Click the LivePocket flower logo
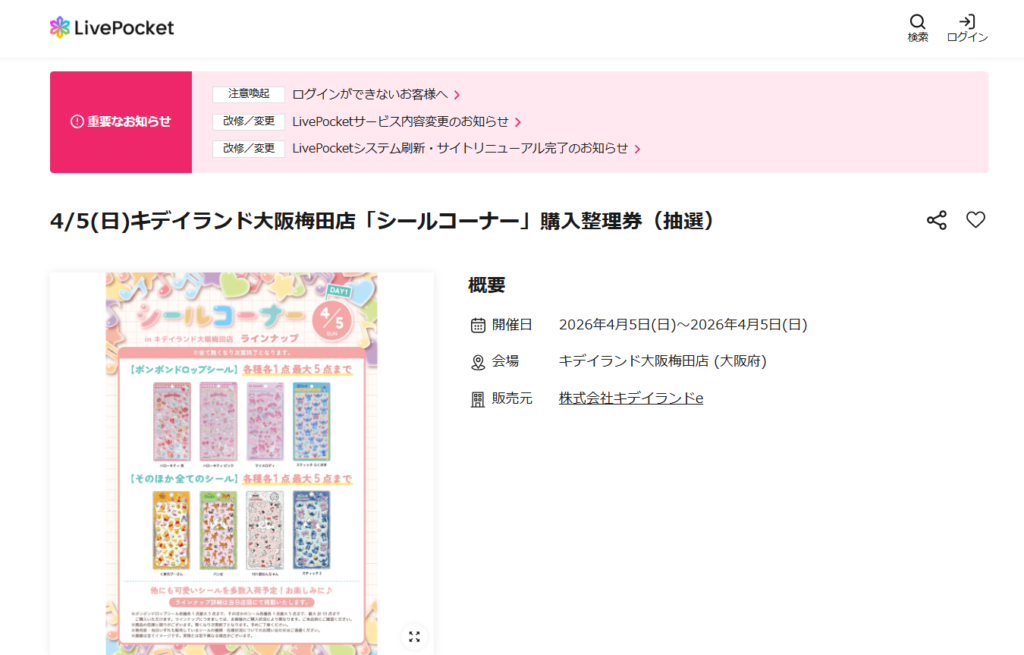The image size is (1024, 655). tap(59, 27)
